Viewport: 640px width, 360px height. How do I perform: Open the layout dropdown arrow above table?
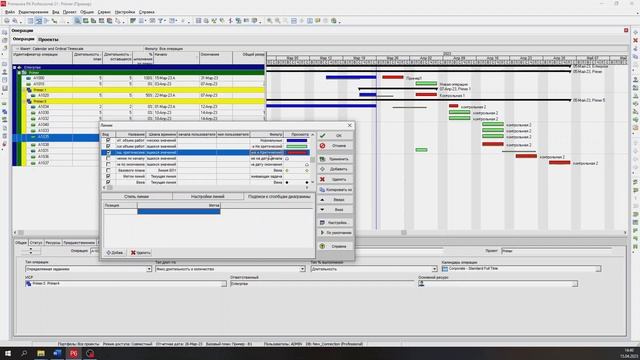(x=17, y=49)
